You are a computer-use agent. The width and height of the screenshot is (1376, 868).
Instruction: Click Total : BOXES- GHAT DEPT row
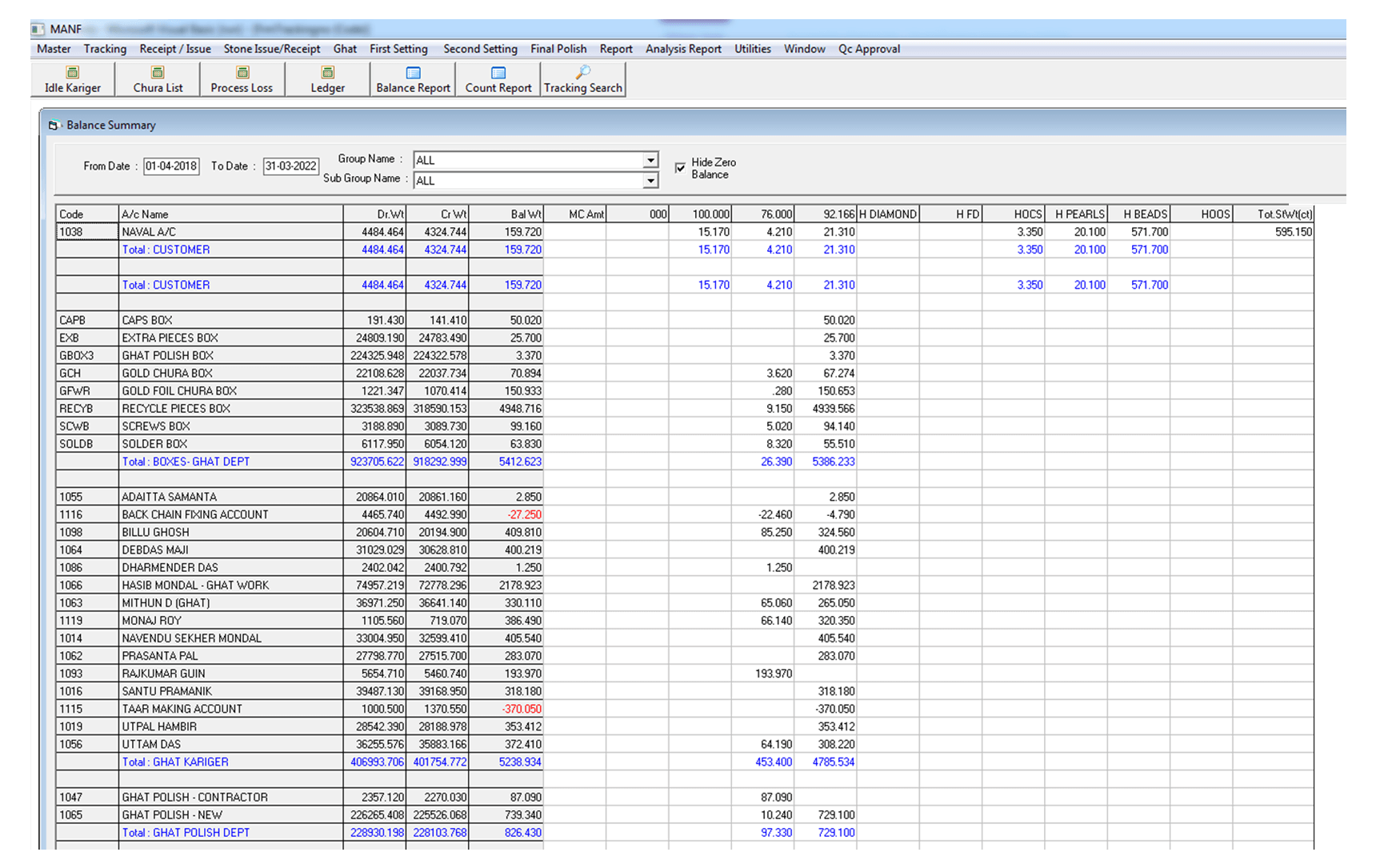pos(685,462)
